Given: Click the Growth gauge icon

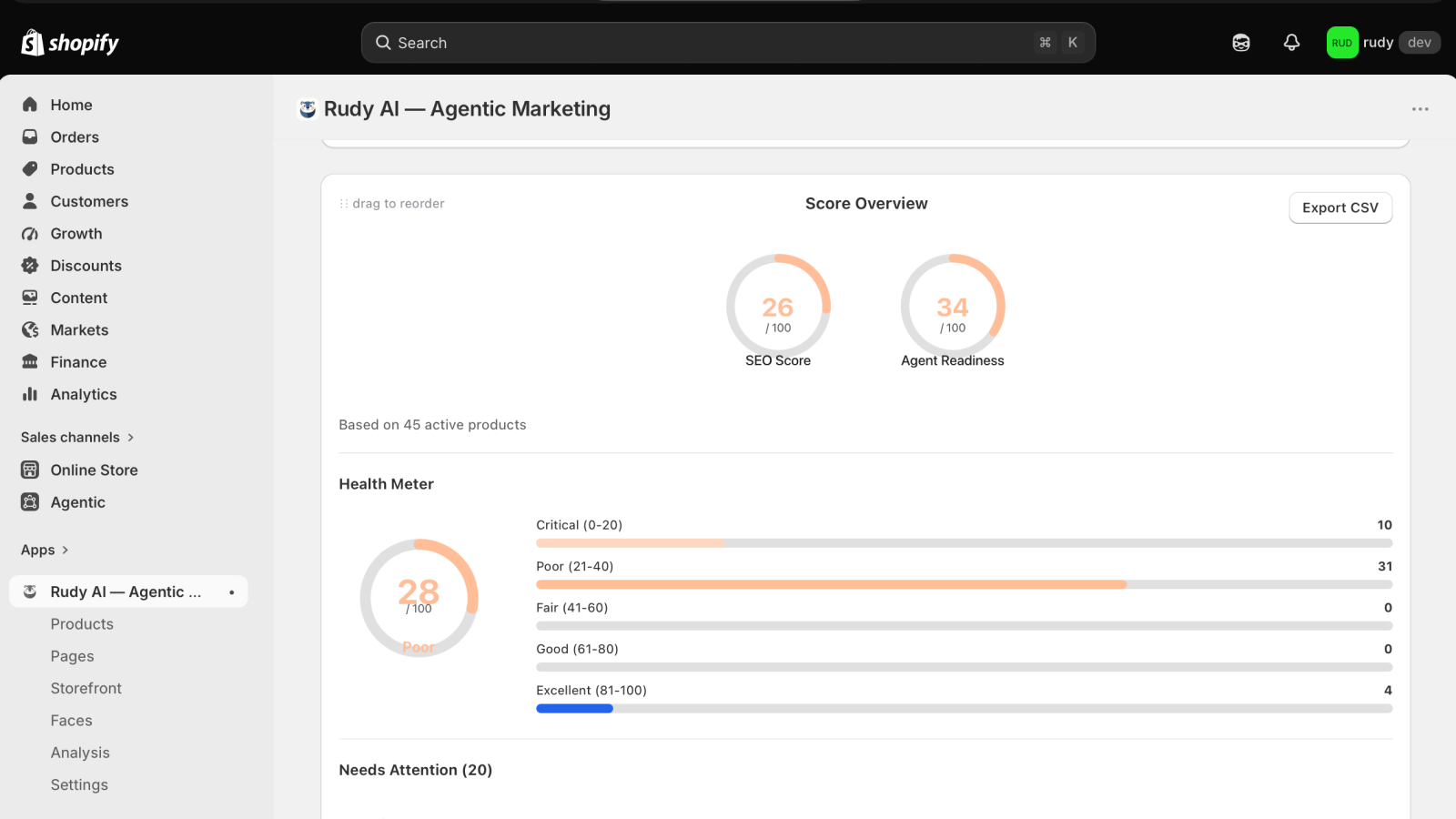Looking at the screenshot, I should tap(30, 234).
